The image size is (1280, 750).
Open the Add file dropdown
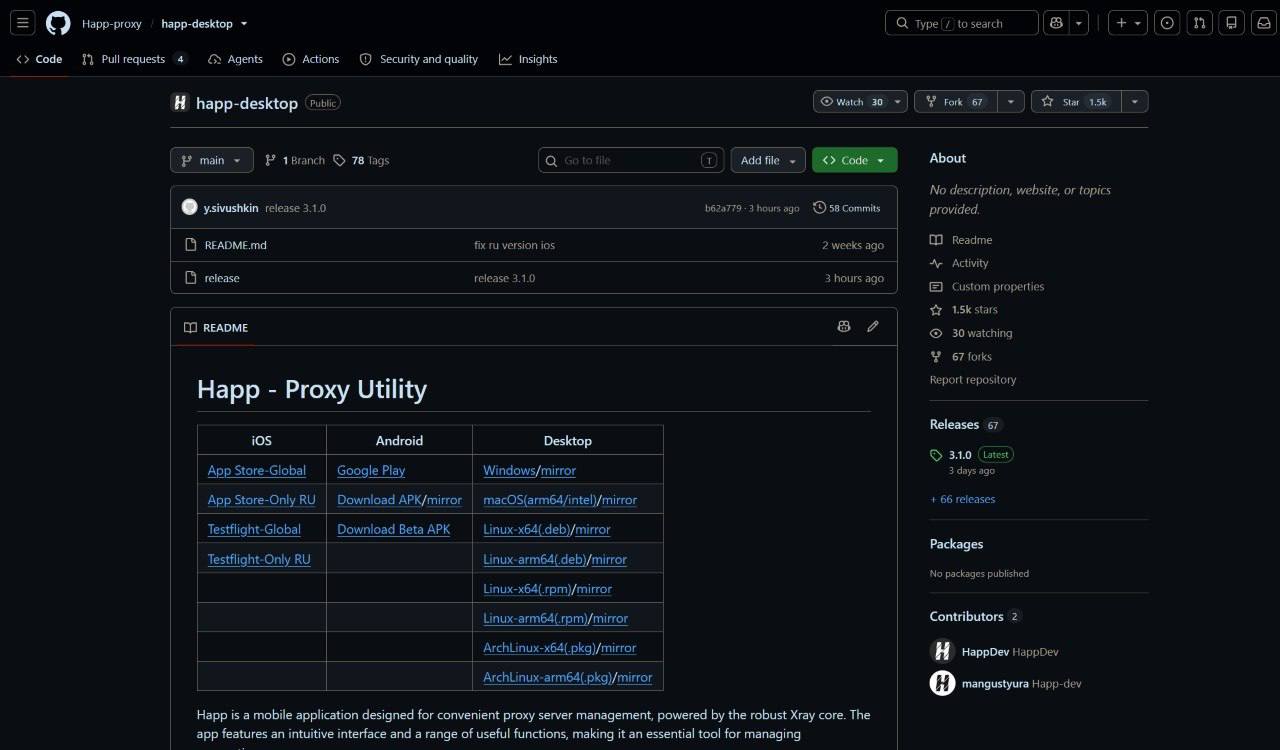pos(768,160)
